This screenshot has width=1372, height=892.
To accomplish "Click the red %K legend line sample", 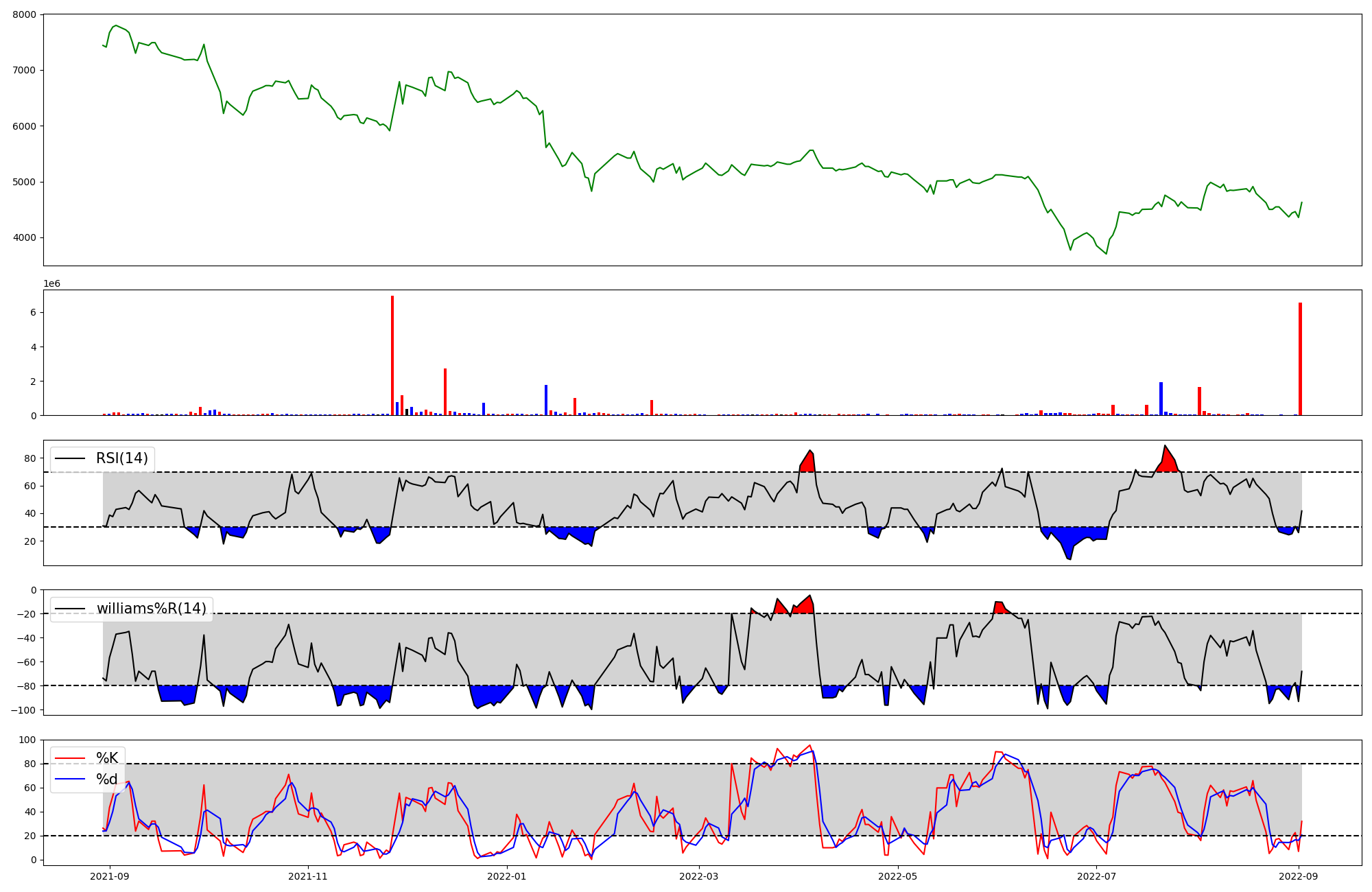I will [69, 758].
